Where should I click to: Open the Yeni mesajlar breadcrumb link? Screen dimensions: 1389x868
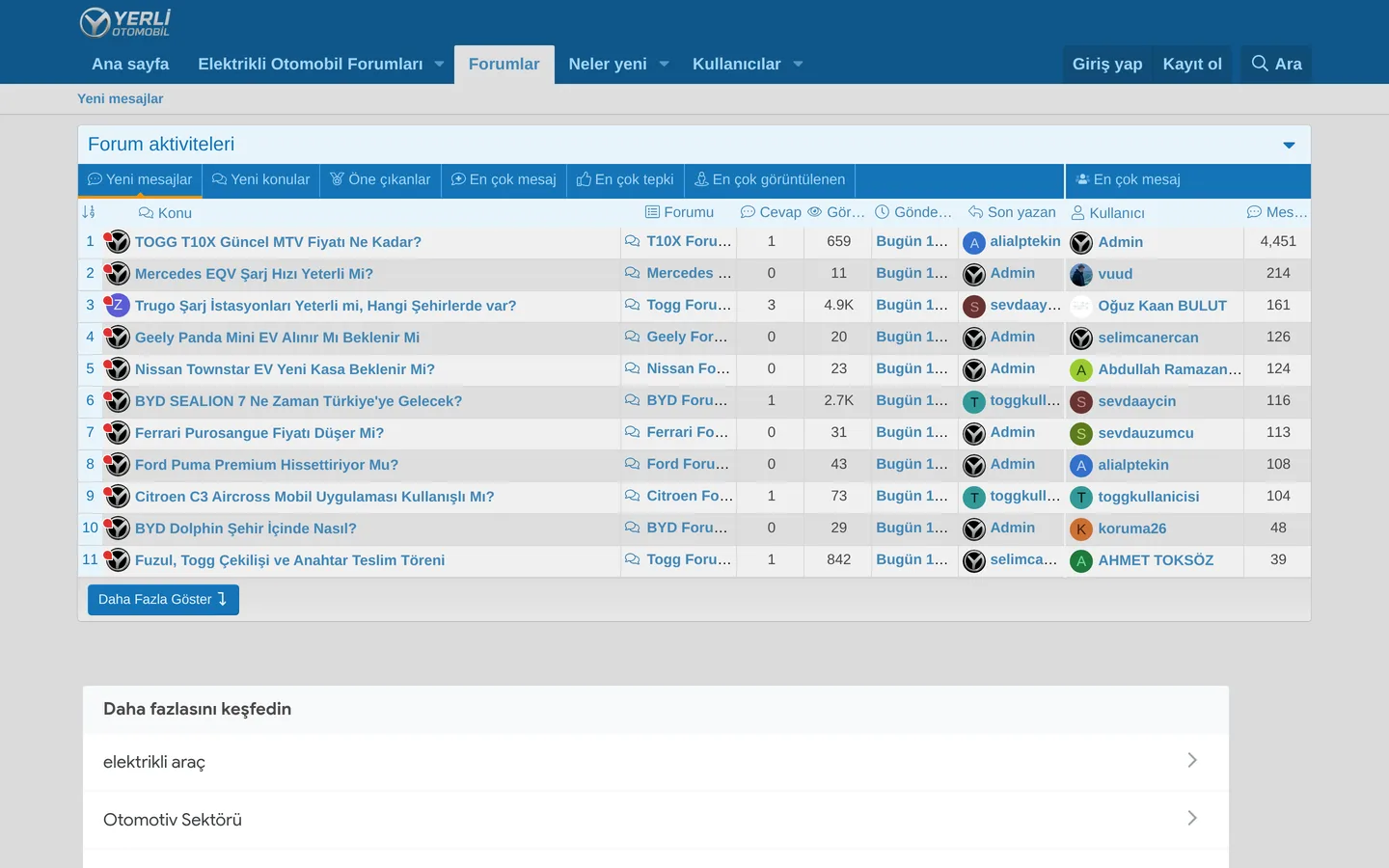[x=121, y=98]
